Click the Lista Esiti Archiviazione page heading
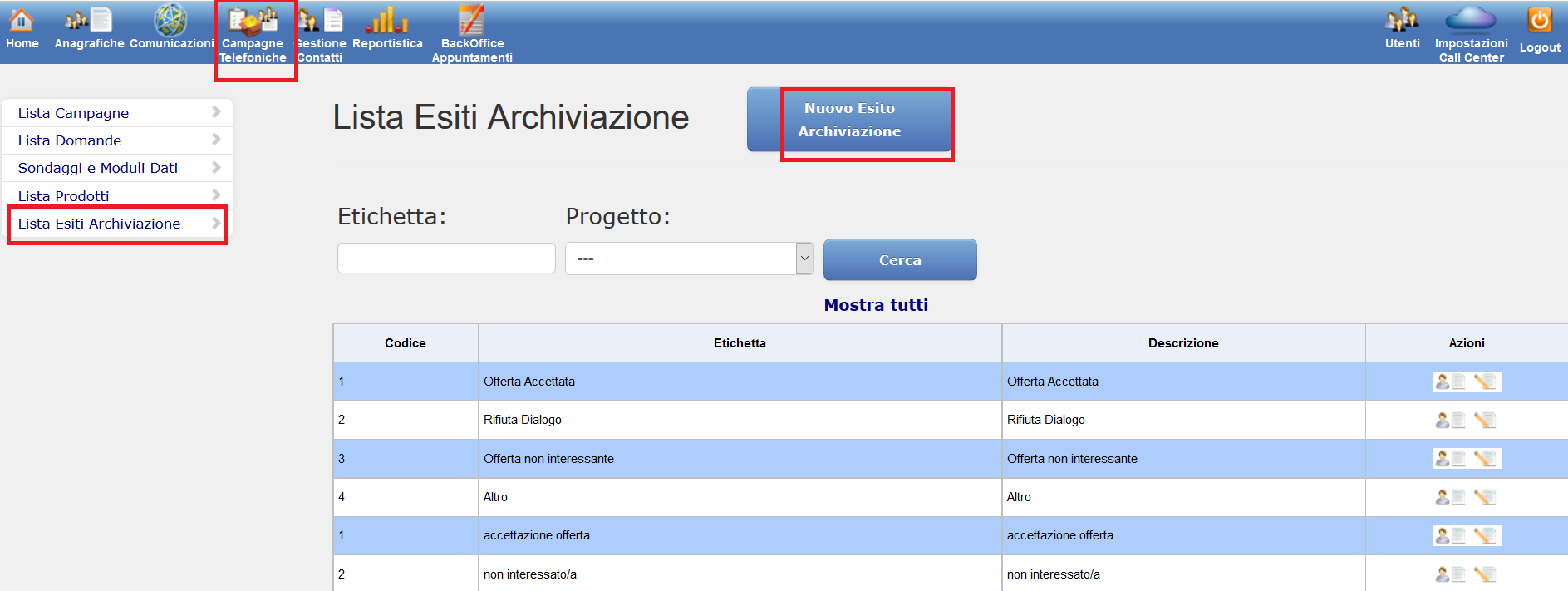1568x591 pixels. tap(511, 117)
